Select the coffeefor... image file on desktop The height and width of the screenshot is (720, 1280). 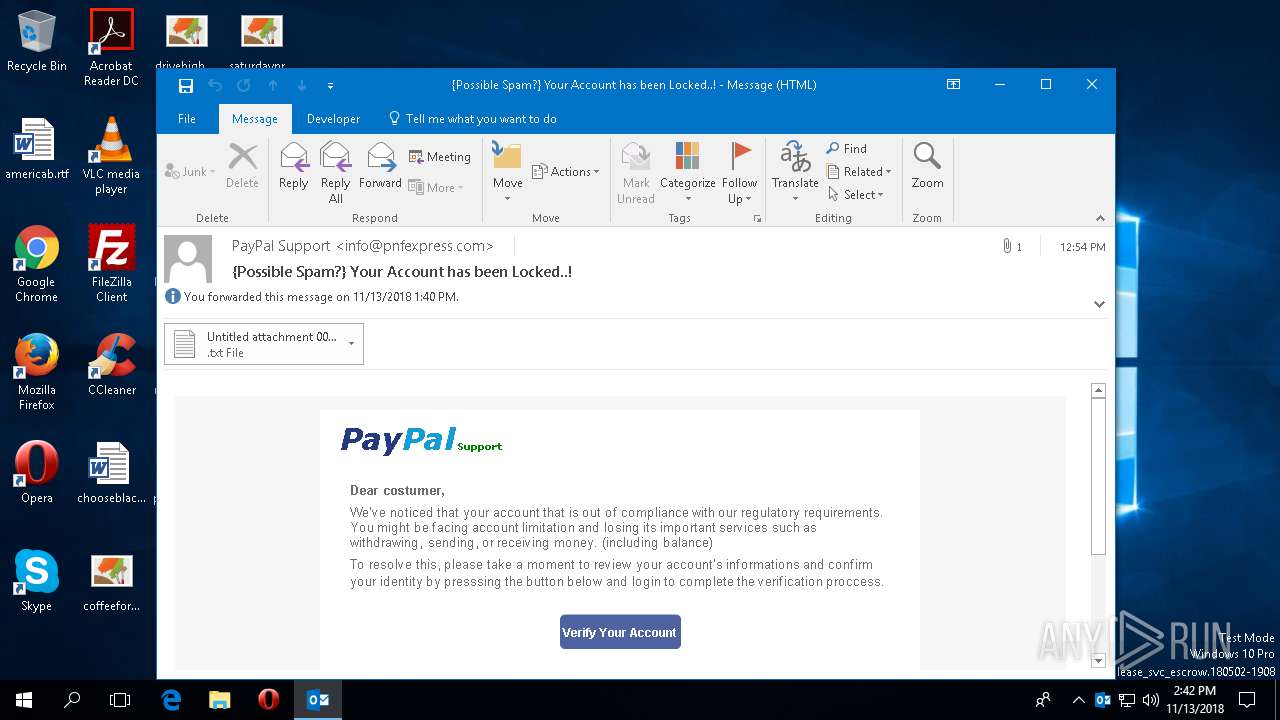click(111, 582)
